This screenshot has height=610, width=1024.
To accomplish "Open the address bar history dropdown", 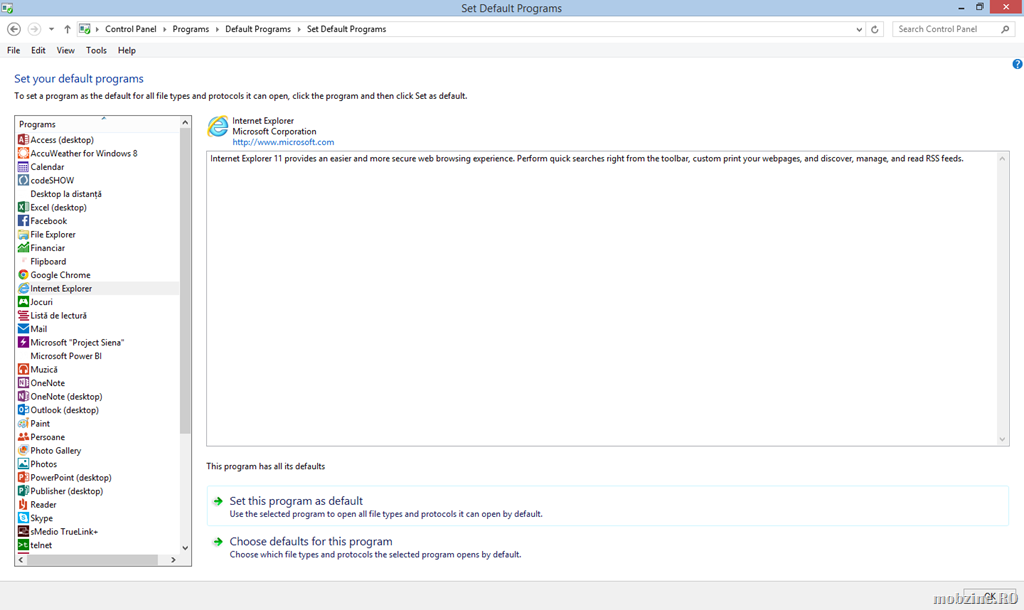I will tap(859, 29).
